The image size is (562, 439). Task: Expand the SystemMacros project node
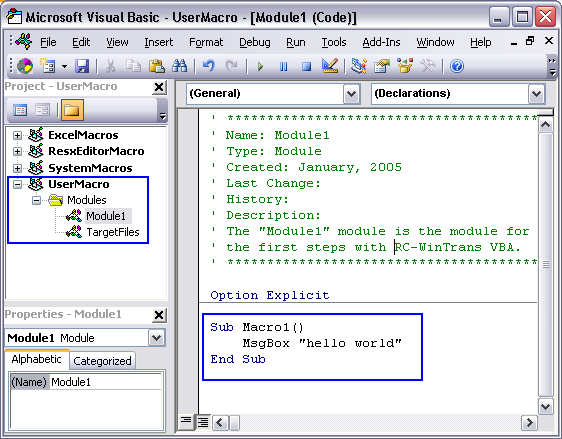pos(17,168)
